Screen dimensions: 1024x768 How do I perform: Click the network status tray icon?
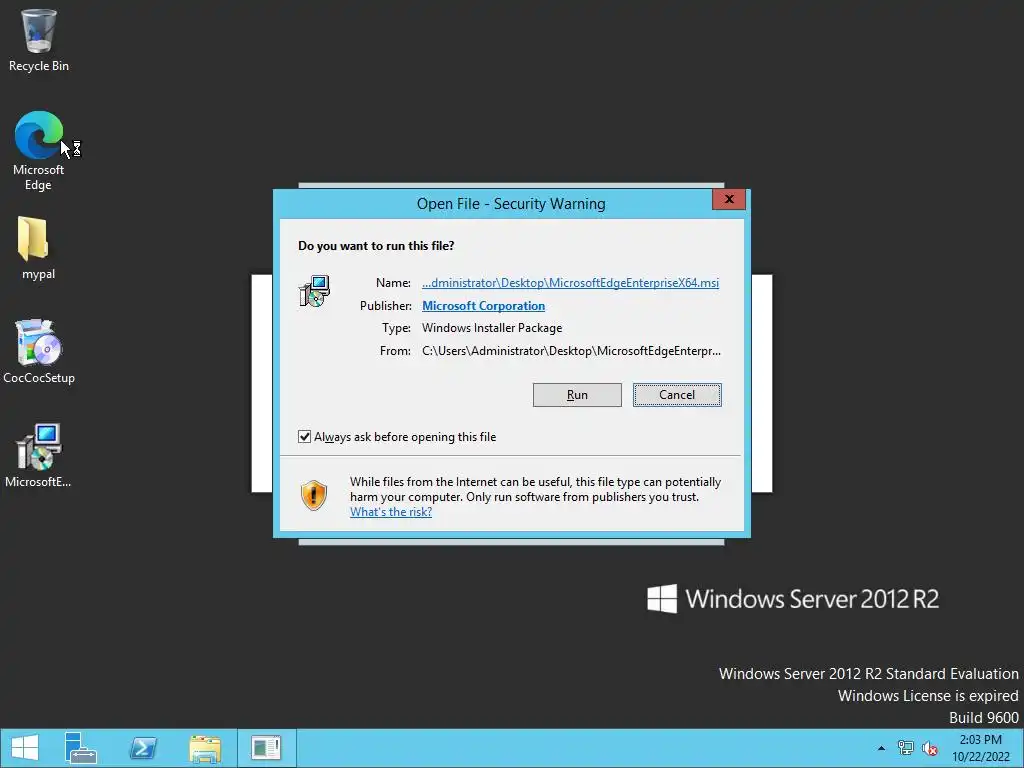(905, 748)
